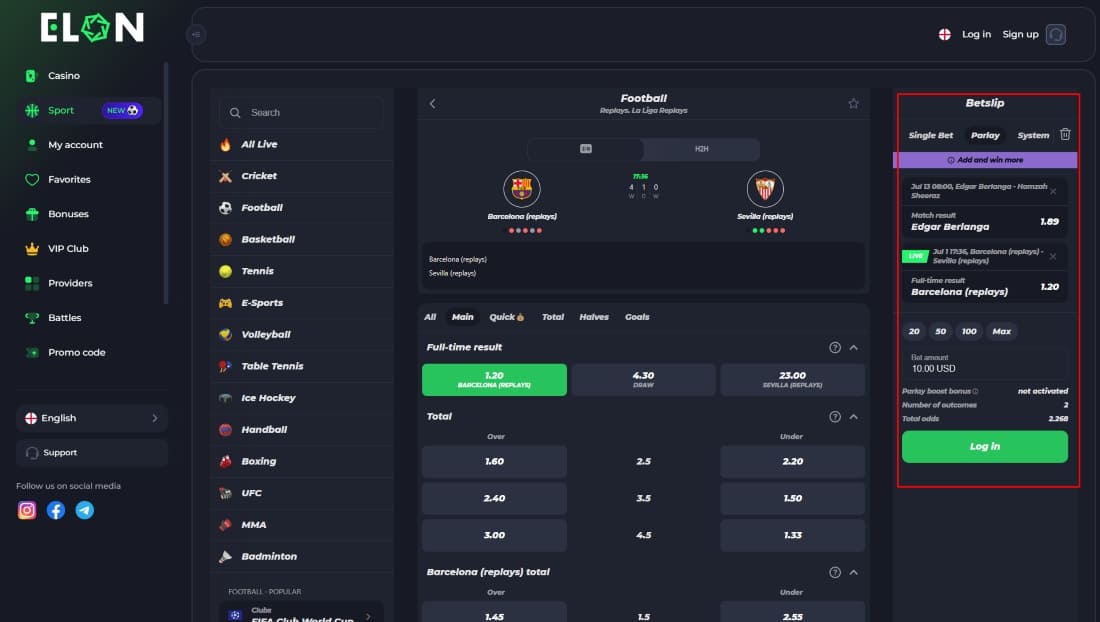Select Over 2.5 odds 1.60

tap(494, 461)
